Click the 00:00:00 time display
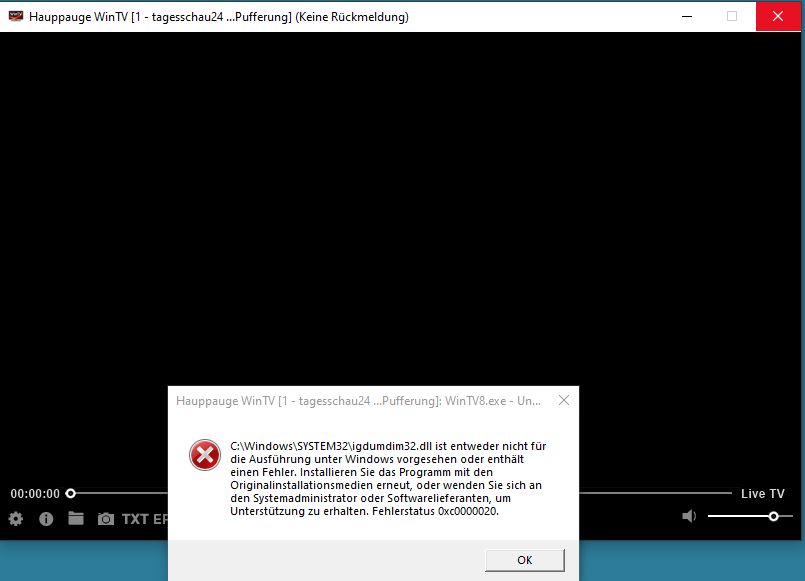Screen dimensions: 805x581 point(35,494)
